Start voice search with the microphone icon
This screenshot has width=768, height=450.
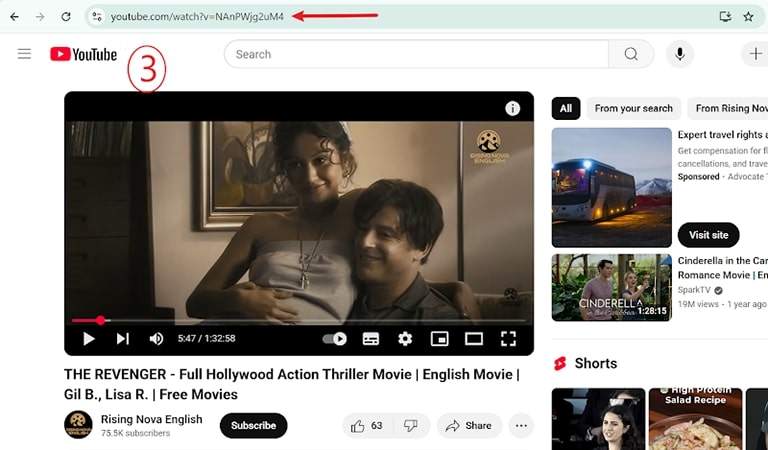pyautogui.click(x=680, y=54)
